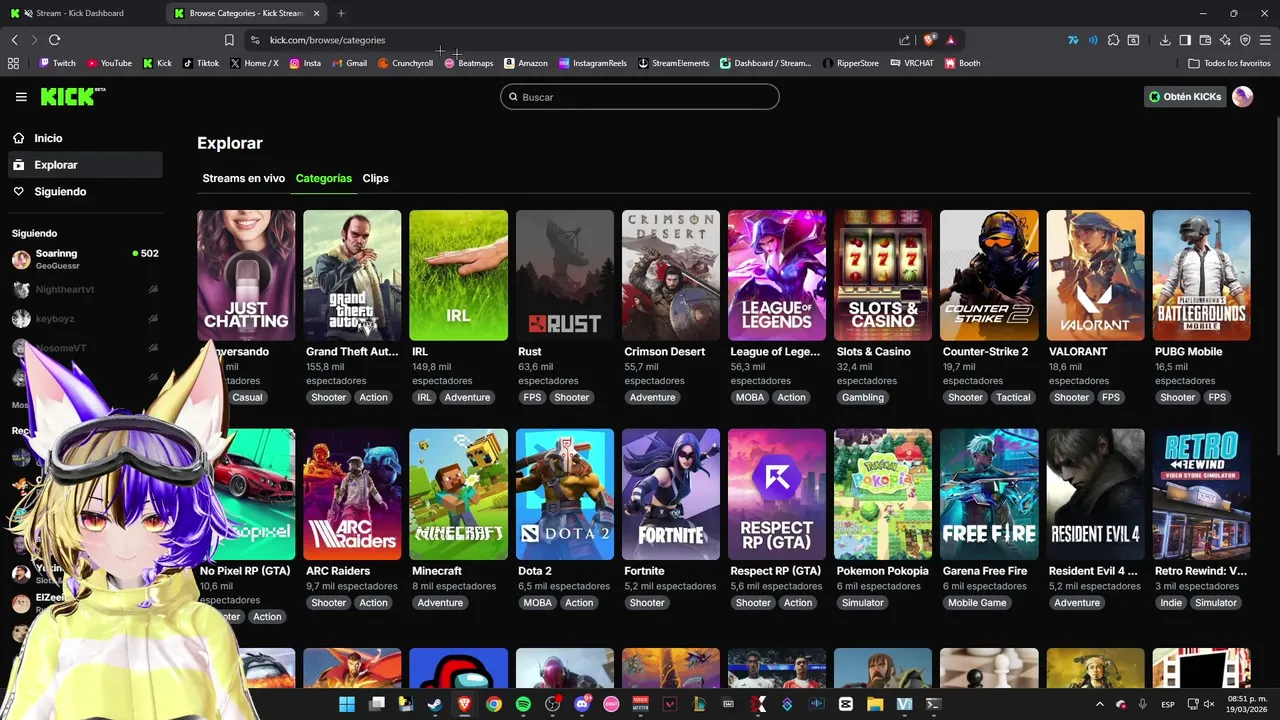1280x720 pixels.
Task: Go to Inicio in the sidebar
Action: 85,138
